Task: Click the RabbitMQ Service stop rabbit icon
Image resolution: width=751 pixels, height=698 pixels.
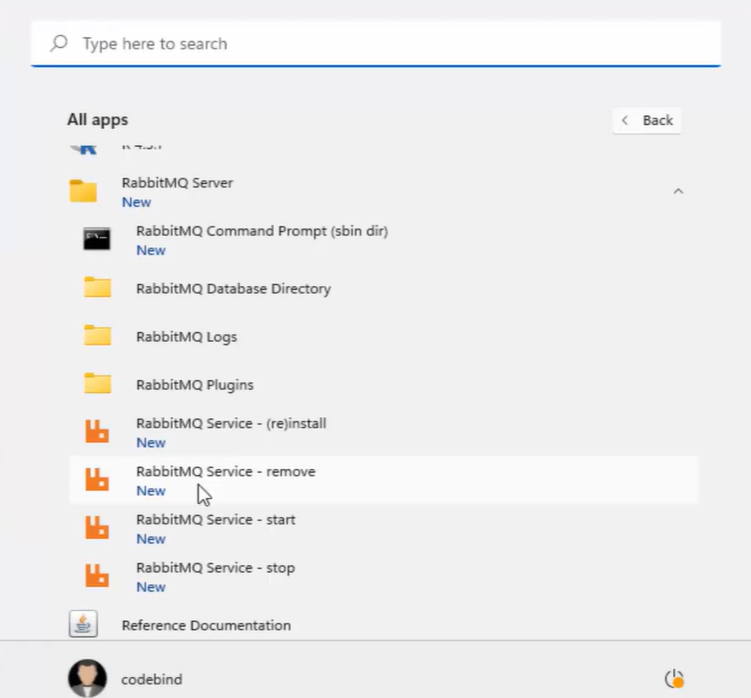Action: pyautogui.click(x=97, y=575)
